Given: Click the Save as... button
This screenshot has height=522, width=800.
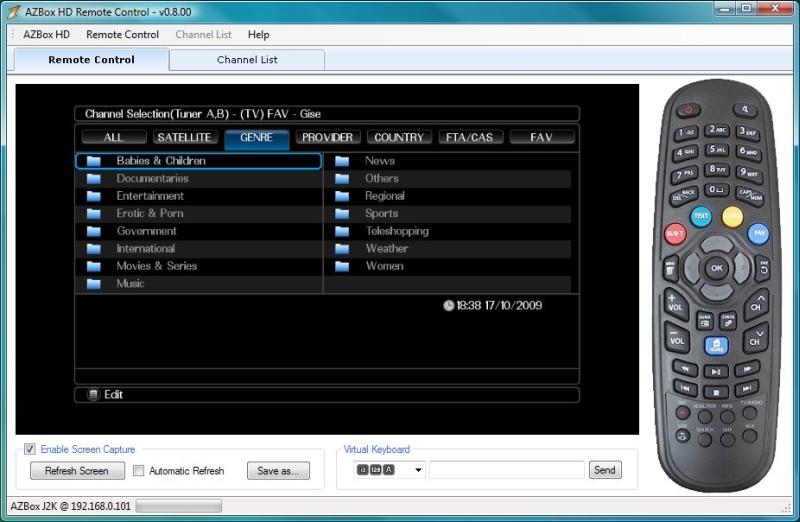Looking at the screenshot, I should 278,470.
